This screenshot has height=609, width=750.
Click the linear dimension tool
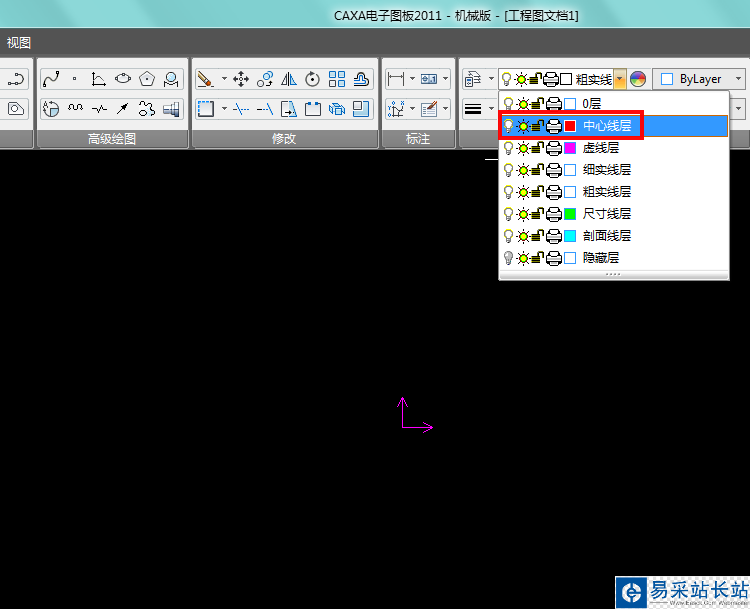[x=396, y=79]
